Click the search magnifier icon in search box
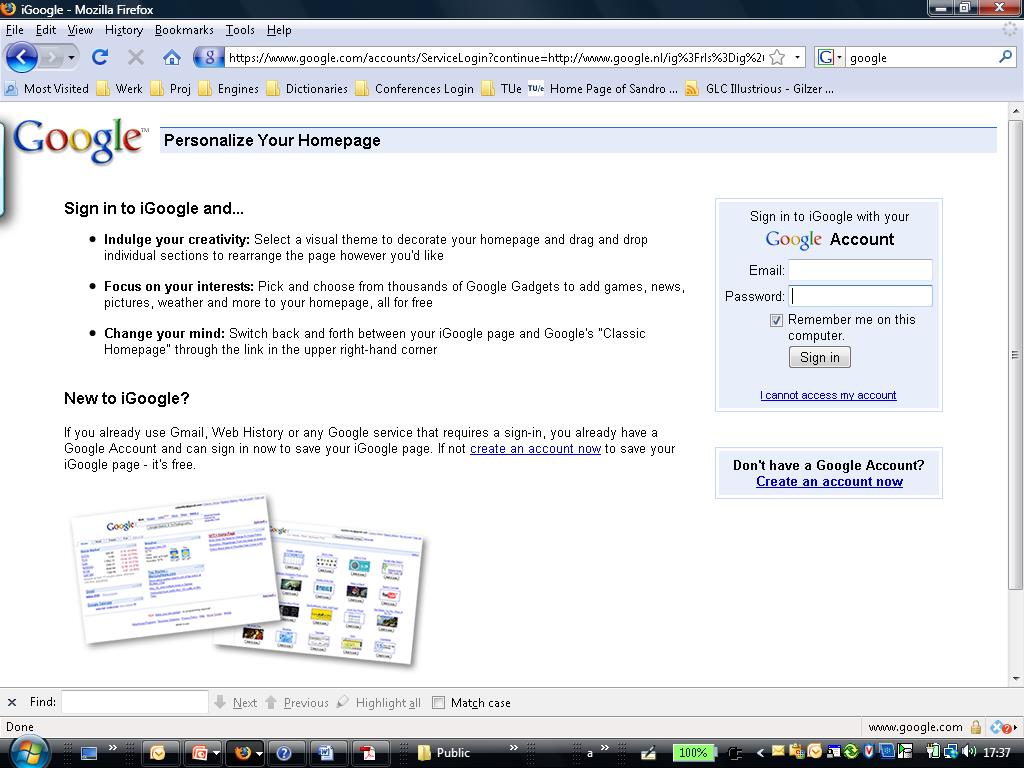 coord(1006,57)
